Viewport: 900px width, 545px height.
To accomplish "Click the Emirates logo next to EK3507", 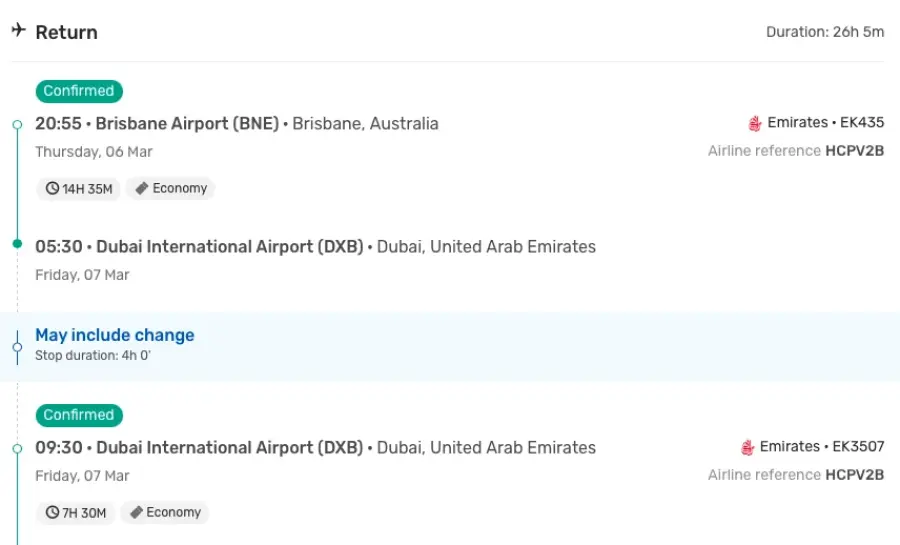I will coord(747,447).
